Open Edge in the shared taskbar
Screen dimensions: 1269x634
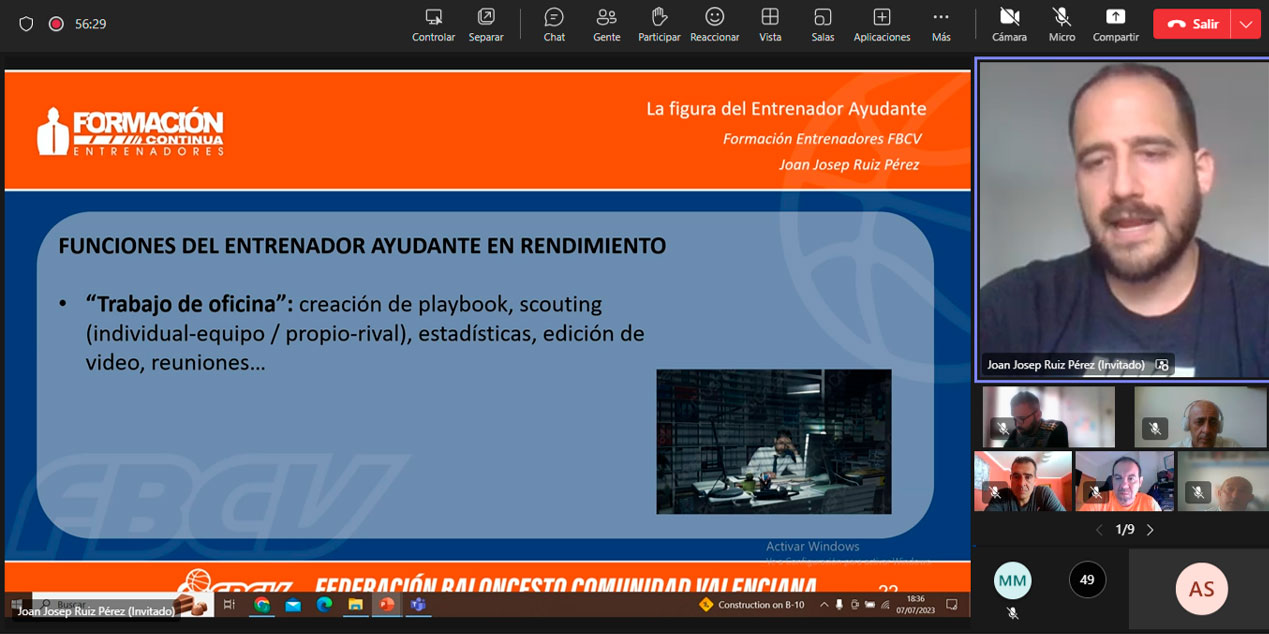(x=324, y=604)
